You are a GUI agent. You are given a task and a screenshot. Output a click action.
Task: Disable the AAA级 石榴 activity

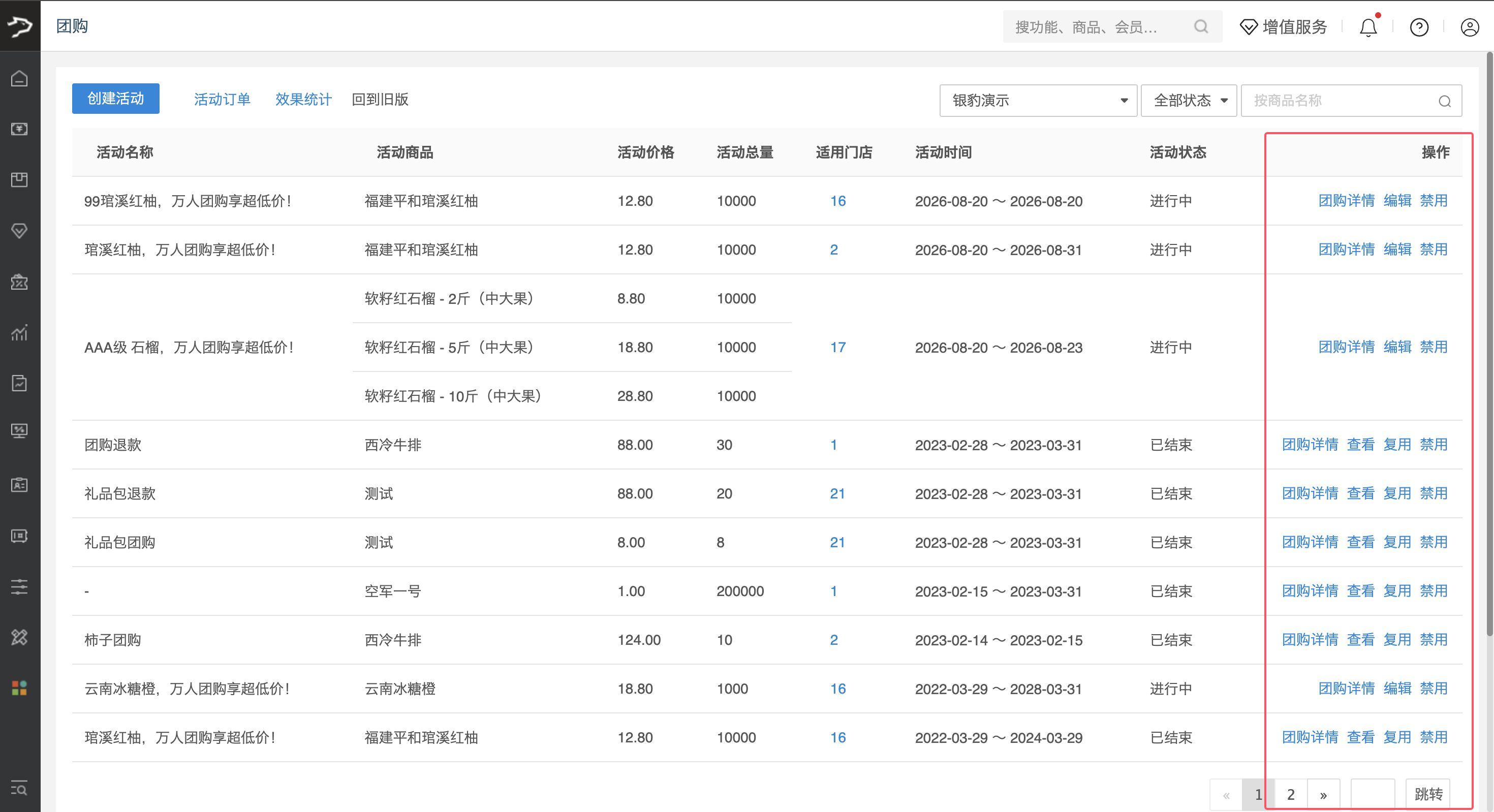(x=1434, y=347)
